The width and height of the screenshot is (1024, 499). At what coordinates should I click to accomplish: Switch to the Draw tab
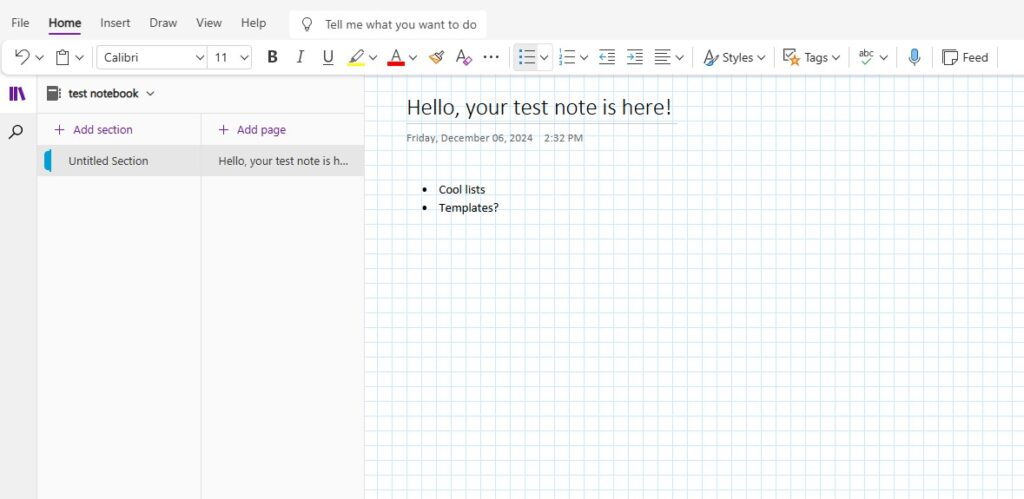point(163,23)
